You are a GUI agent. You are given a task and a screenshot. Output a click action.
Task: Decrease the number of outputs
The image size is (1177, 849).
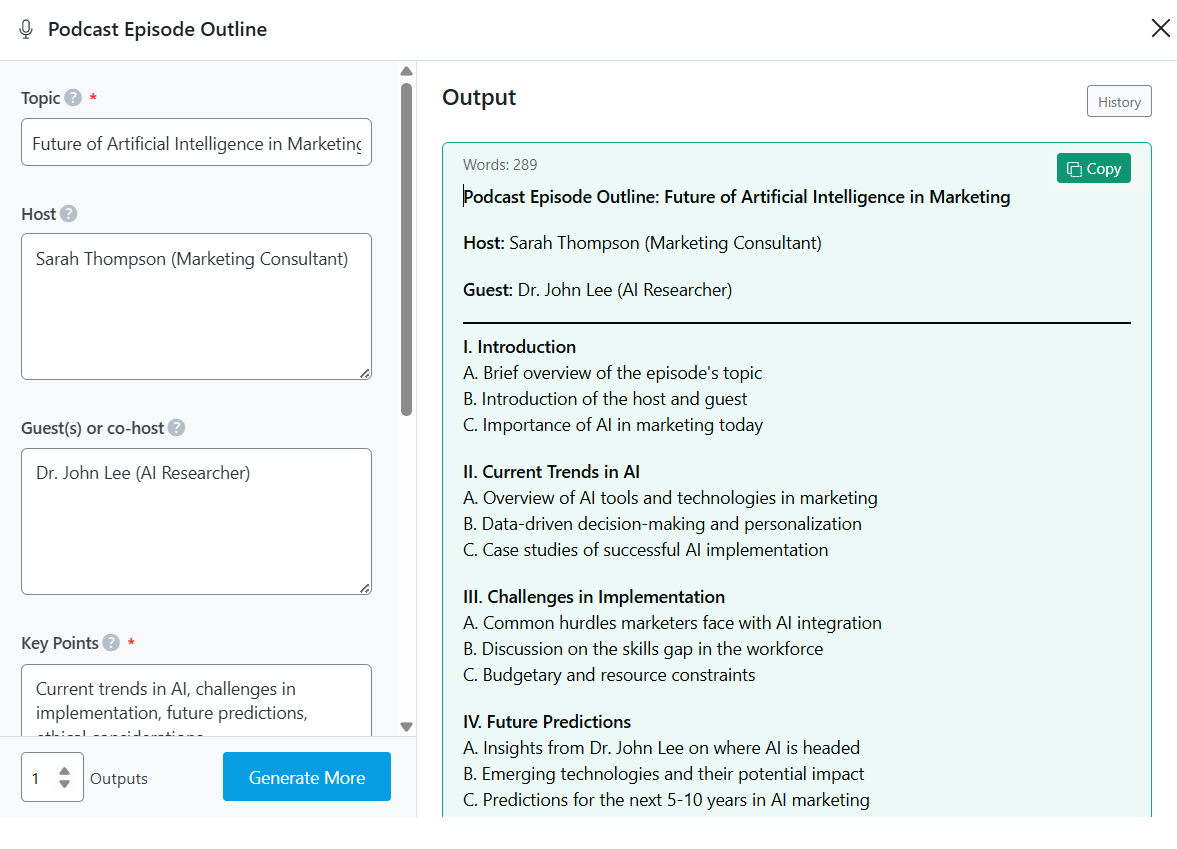coord(65,785)
